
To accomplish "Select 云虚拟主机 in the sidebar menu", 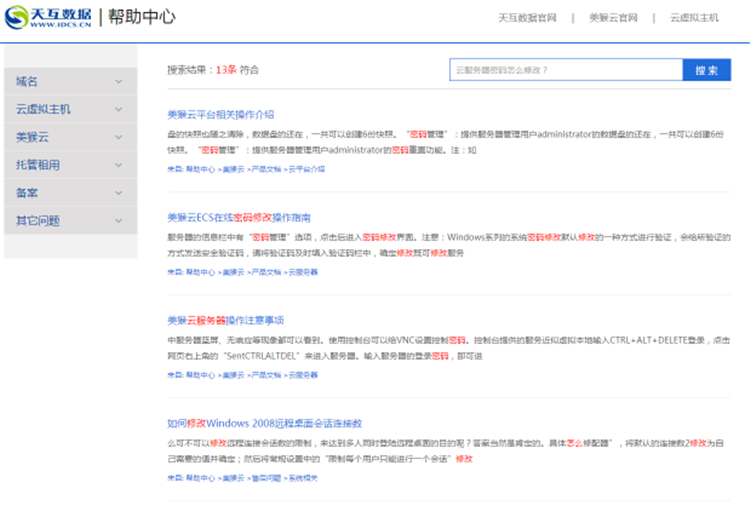I will click(x=71, y=109).
